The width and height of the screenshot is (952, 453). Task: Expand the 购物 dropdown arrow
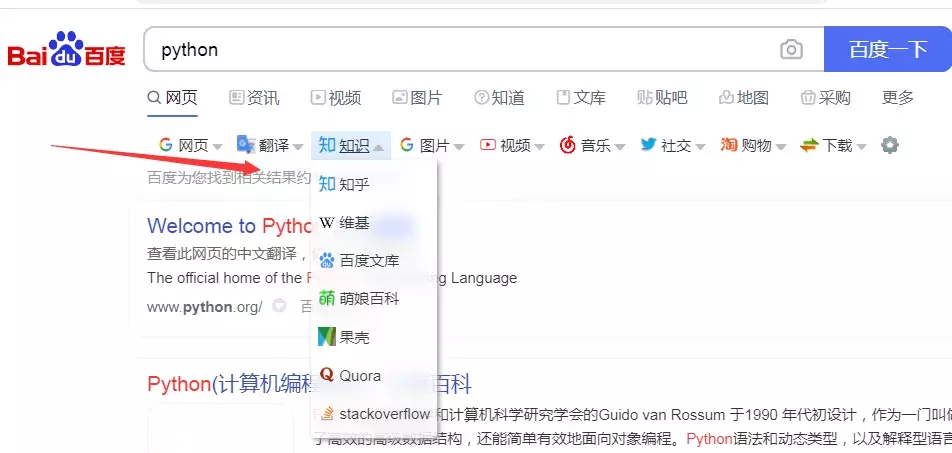(781, 146)
